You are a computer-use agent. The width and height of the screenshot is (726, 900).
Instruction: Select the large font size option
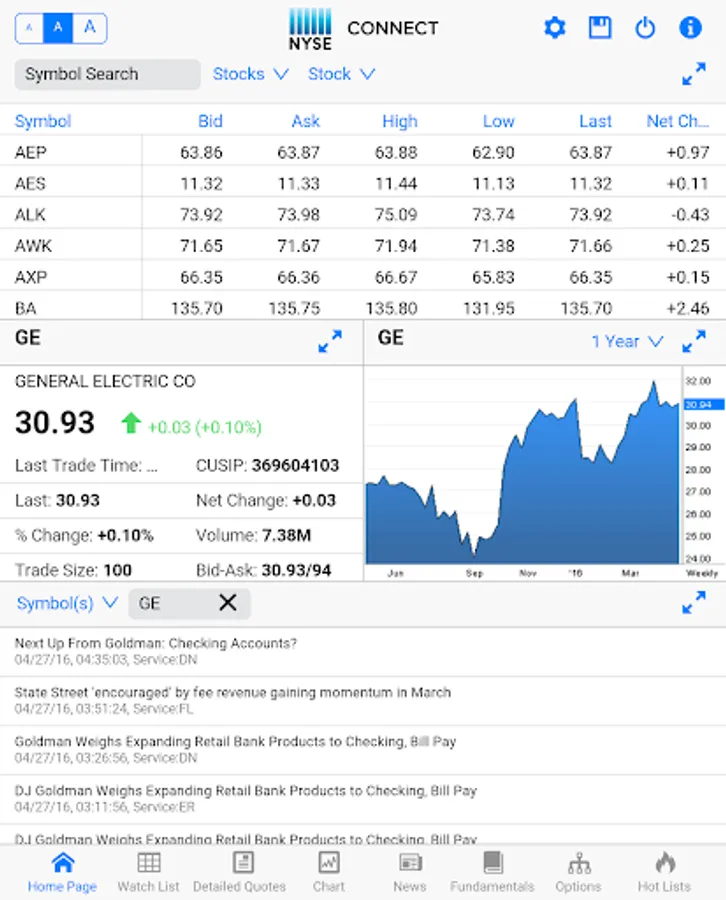(90, 28)
